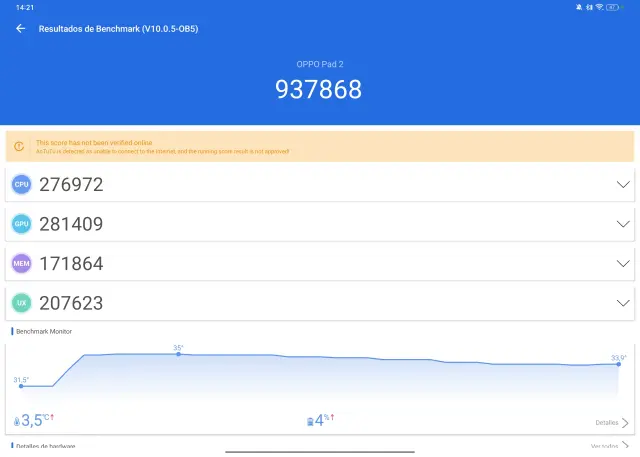Viewport: 640px width, 457px height.
Task: Expand the MEM score 171864 row
Action: (x=623, y=263)
